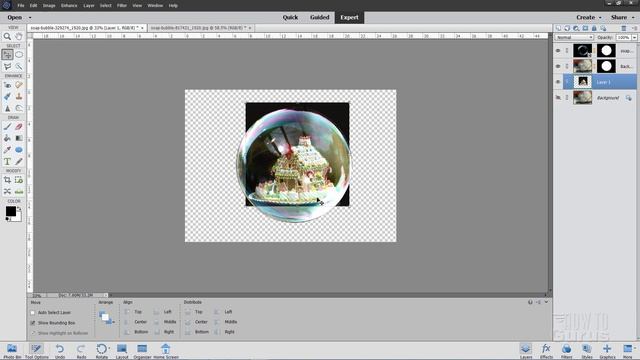This screenshot has width=640, height=360.
Task: Open the Photo Bin
Action: (x=12, y=351)
